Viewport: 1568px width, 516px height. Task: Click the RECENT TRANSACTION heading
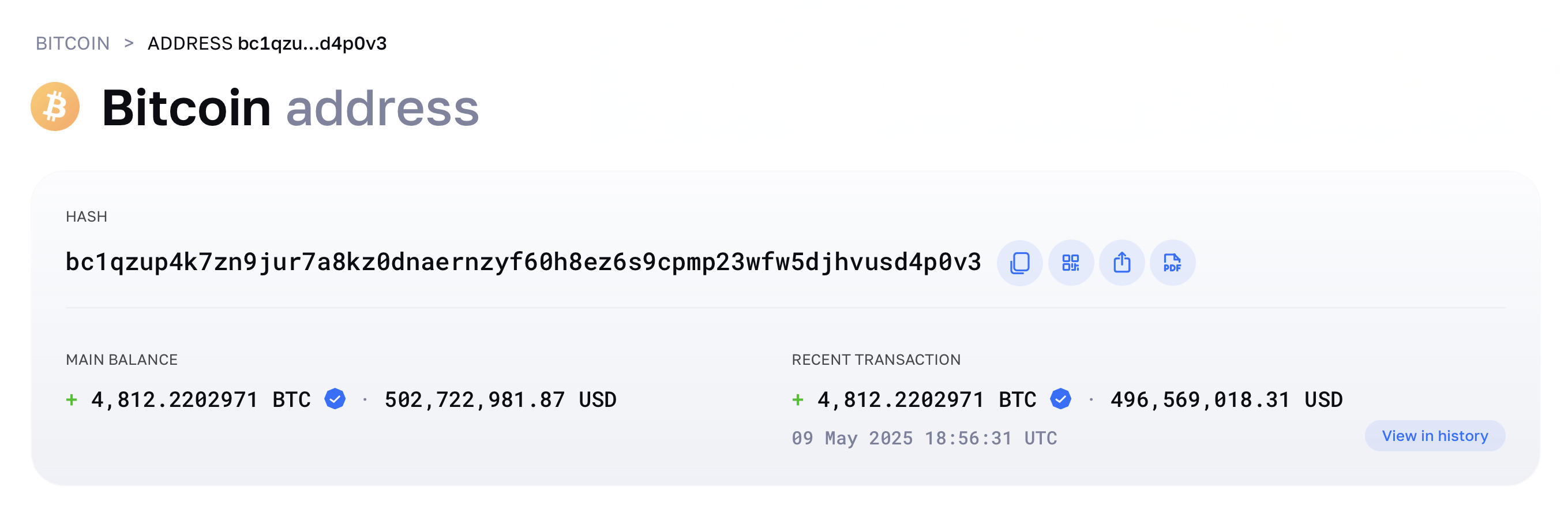pos(876,360)
